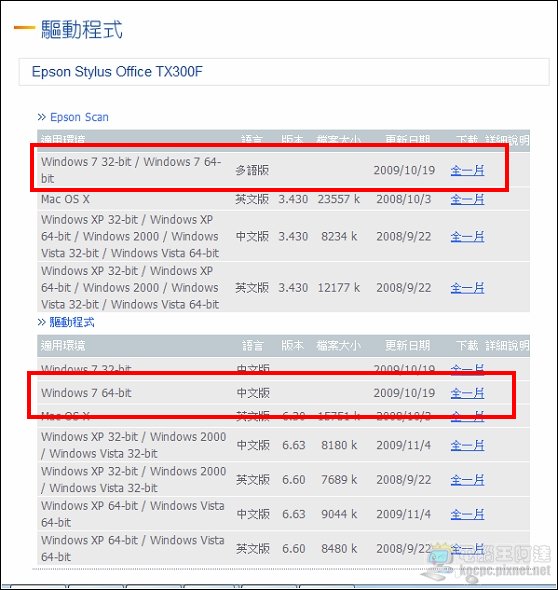Download the 英文版 6.60 driver sized 7689 k
The image size is (558, 590).
(467, 480)
